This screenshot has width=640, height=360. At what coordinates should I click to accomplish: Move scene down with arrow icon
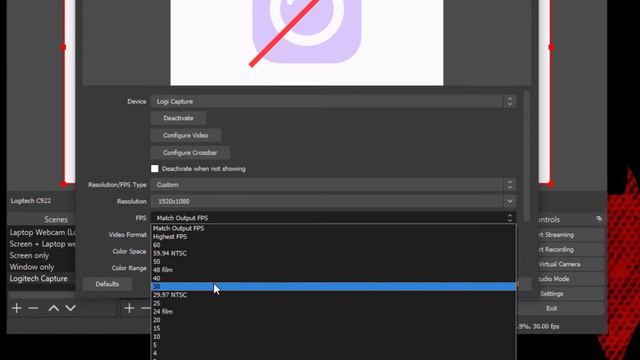[x=71, y=308]
